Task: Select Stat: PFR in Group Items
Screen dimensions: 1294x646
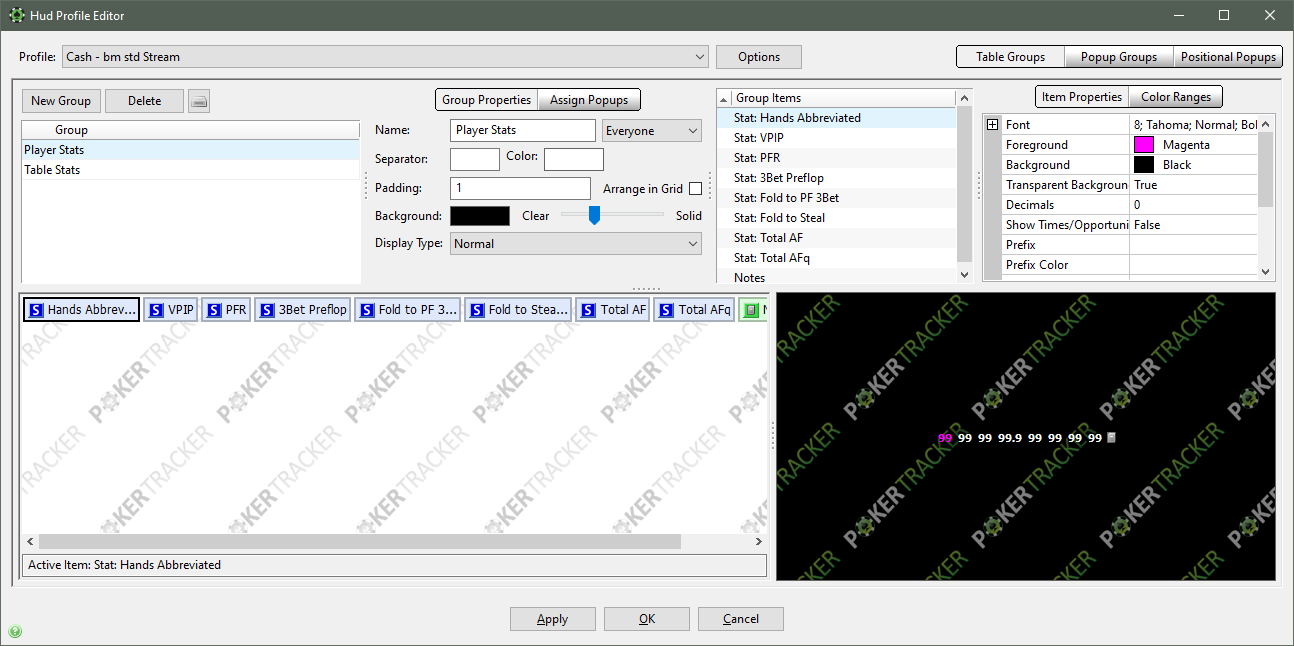Action: tap(837, 158)
